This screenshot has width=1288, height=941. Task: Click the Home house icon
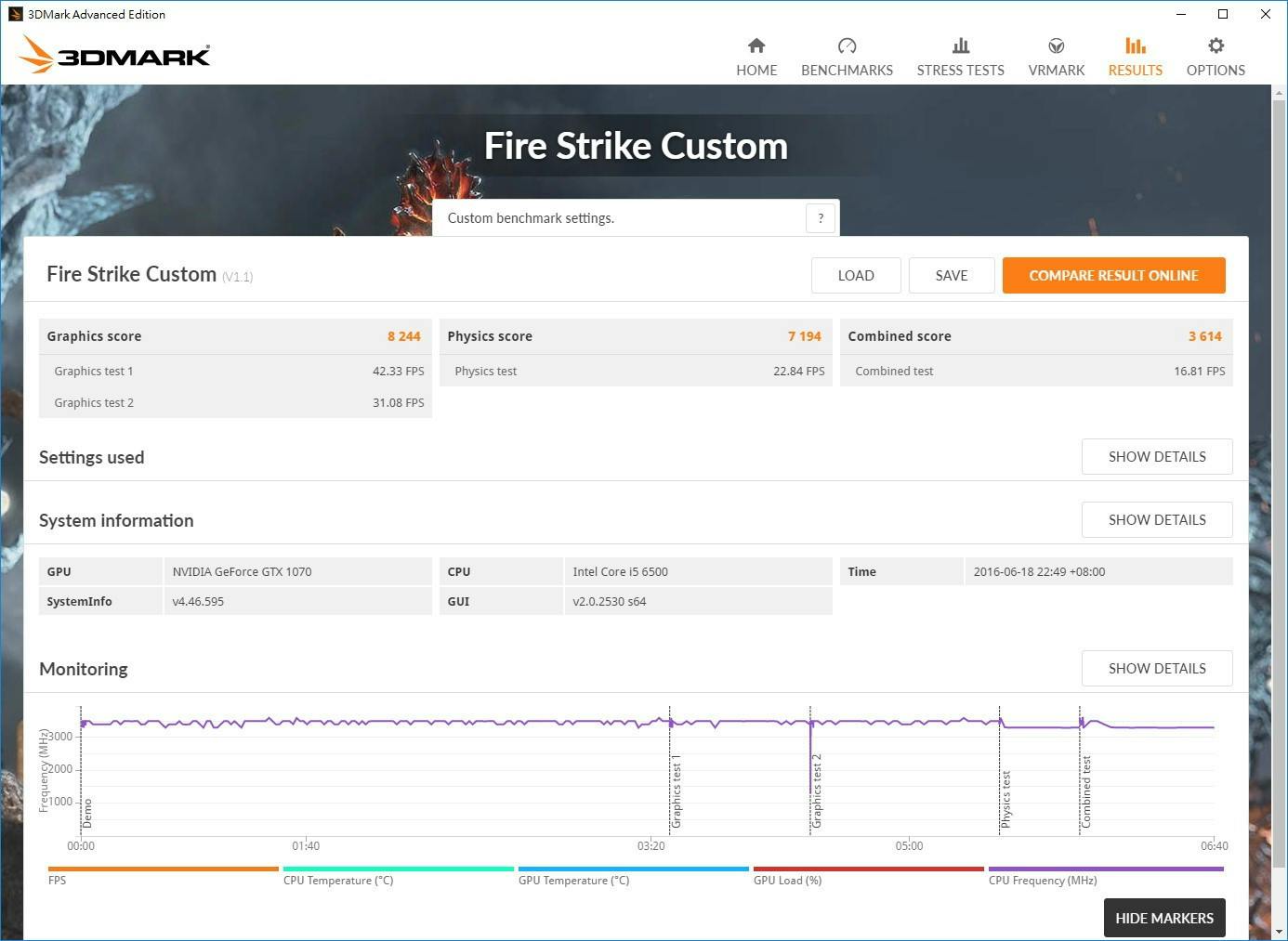point(756,46)
